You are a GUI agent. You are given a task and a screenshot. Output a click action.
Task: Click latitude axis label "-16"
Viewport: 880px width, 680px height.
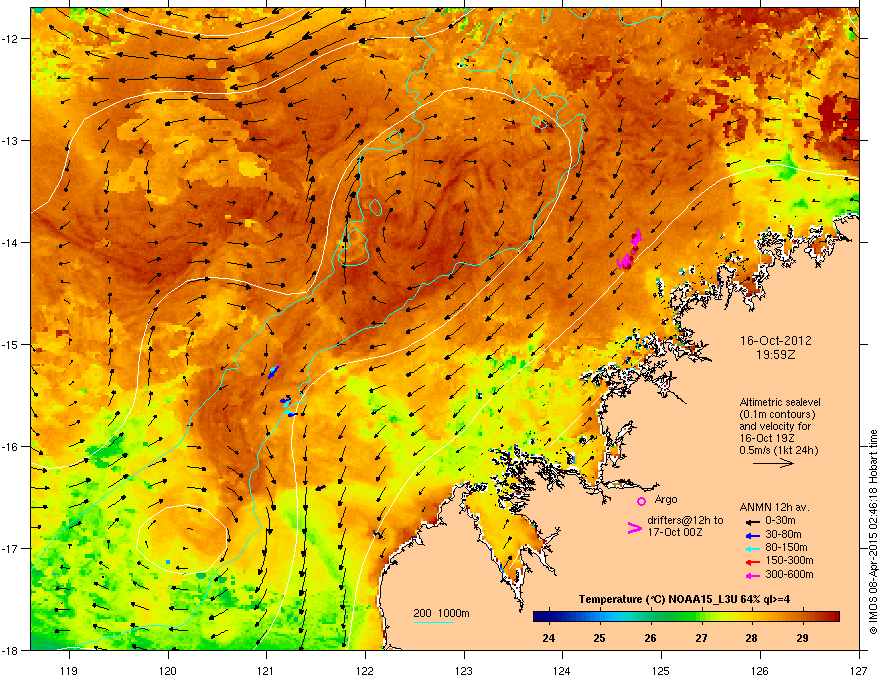coord(10,447)
